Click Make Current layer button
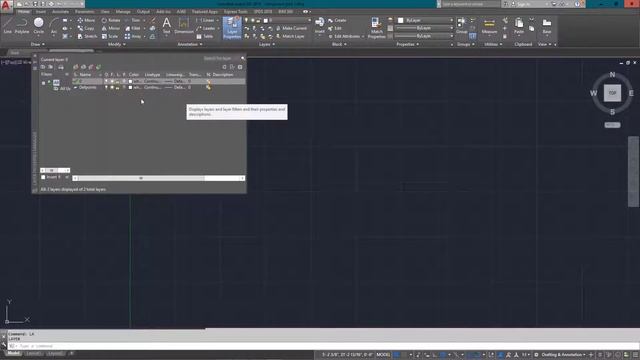640x360 pixels. (291, 28)
